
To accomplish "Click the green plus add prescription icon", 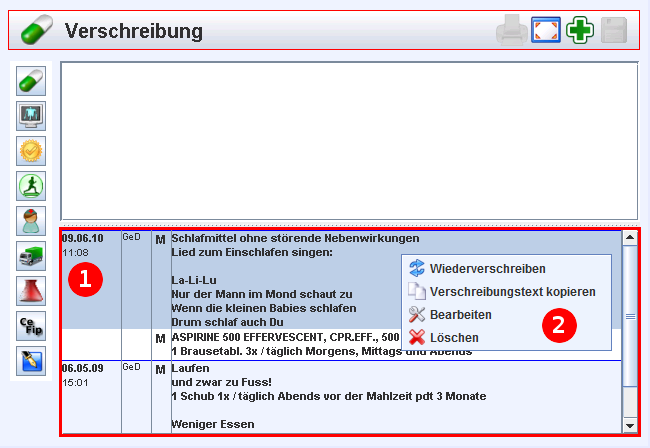I will coord(579,30).
